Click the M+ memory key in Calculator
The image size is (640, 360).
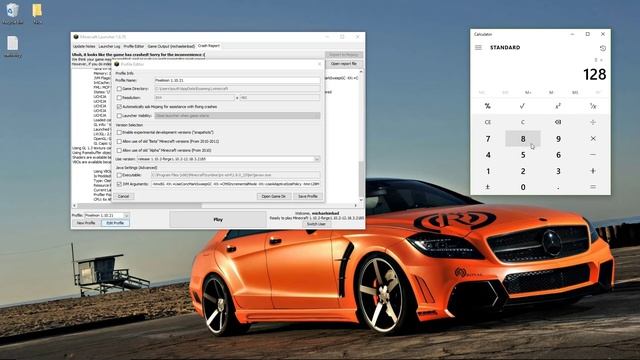[x=528, y=93]
